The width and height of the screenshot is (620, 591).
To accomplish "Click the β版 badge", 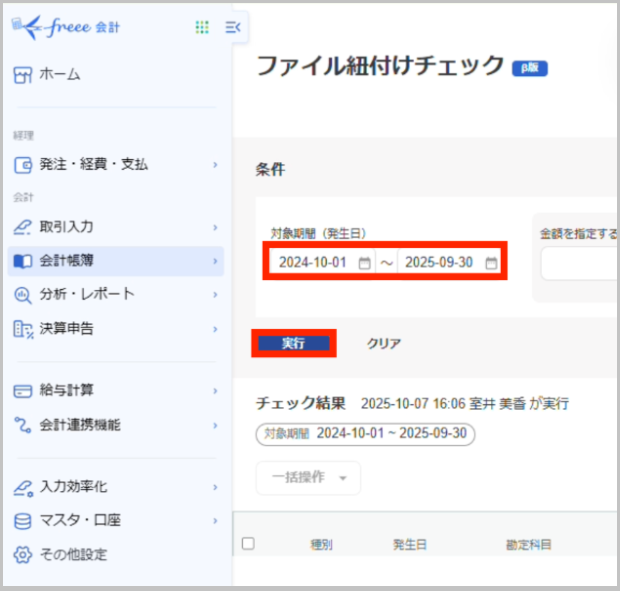I will (529, 68).
